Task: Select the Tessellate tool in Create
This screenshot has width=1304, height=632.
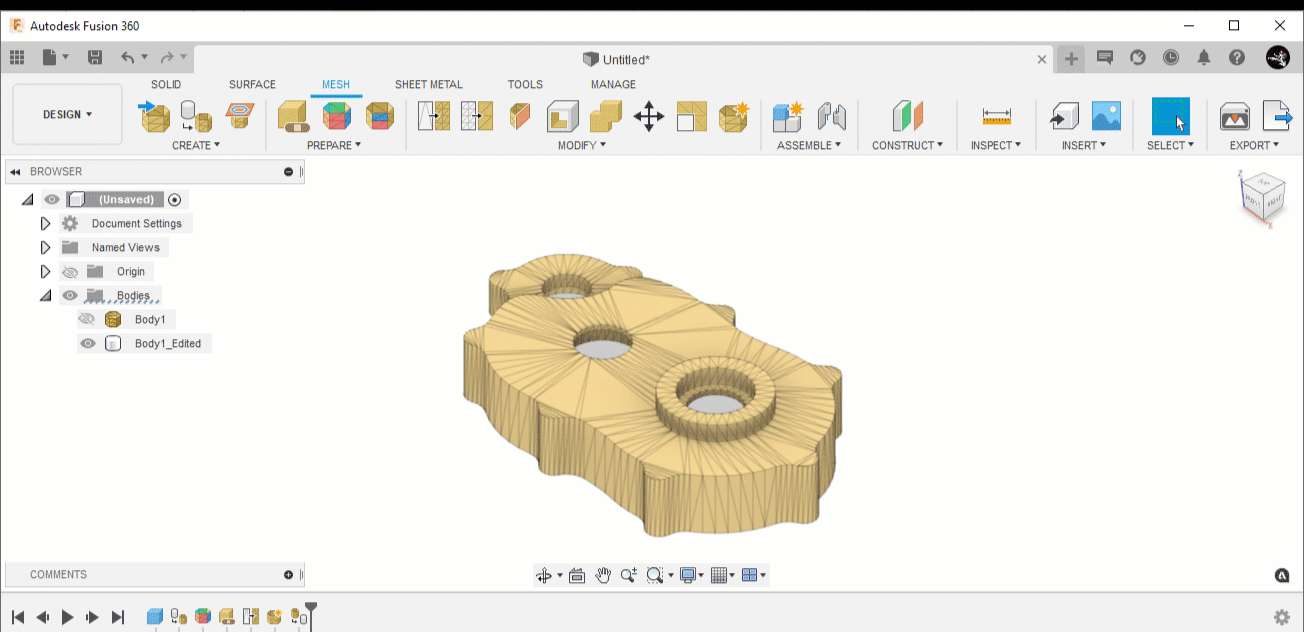Action: tap(196, 116)
